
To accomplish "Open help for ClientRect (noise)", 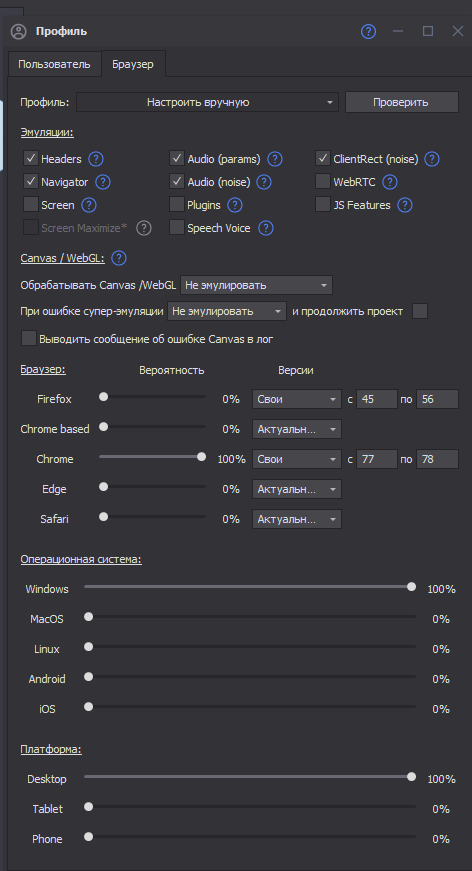I will [x=432, y=159].
